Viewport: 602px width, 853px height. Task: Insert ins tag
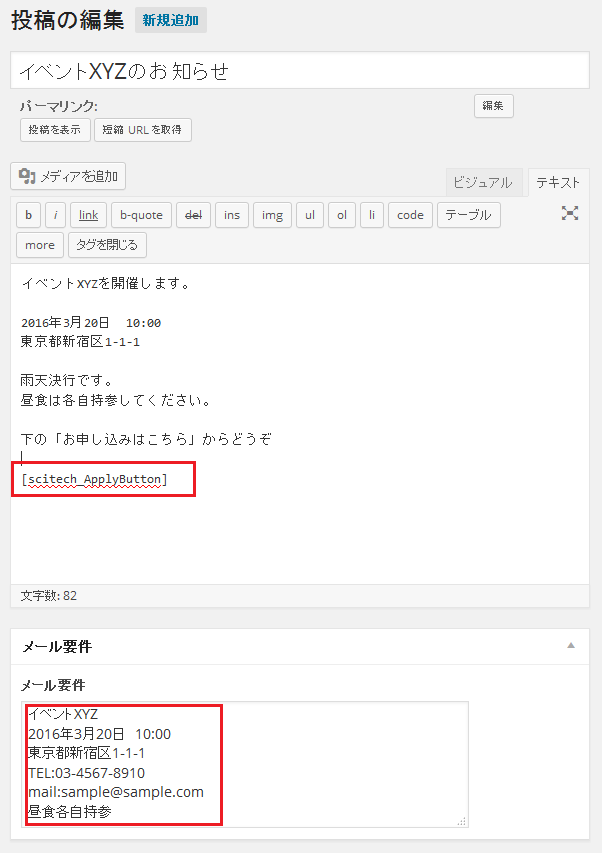click(x=232, y=215)
